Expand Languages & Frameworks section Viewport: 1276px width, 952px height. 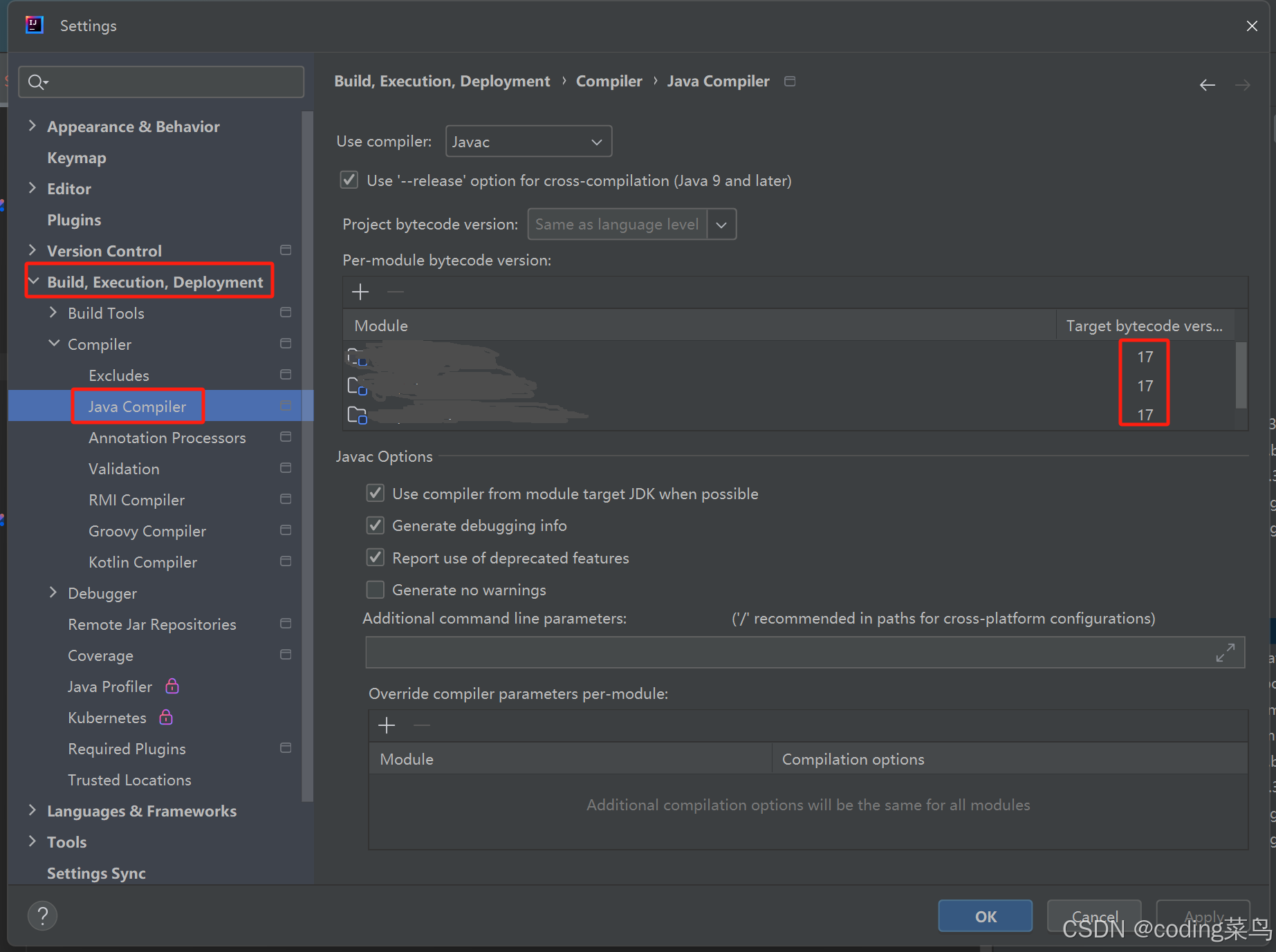pos(32,810)
